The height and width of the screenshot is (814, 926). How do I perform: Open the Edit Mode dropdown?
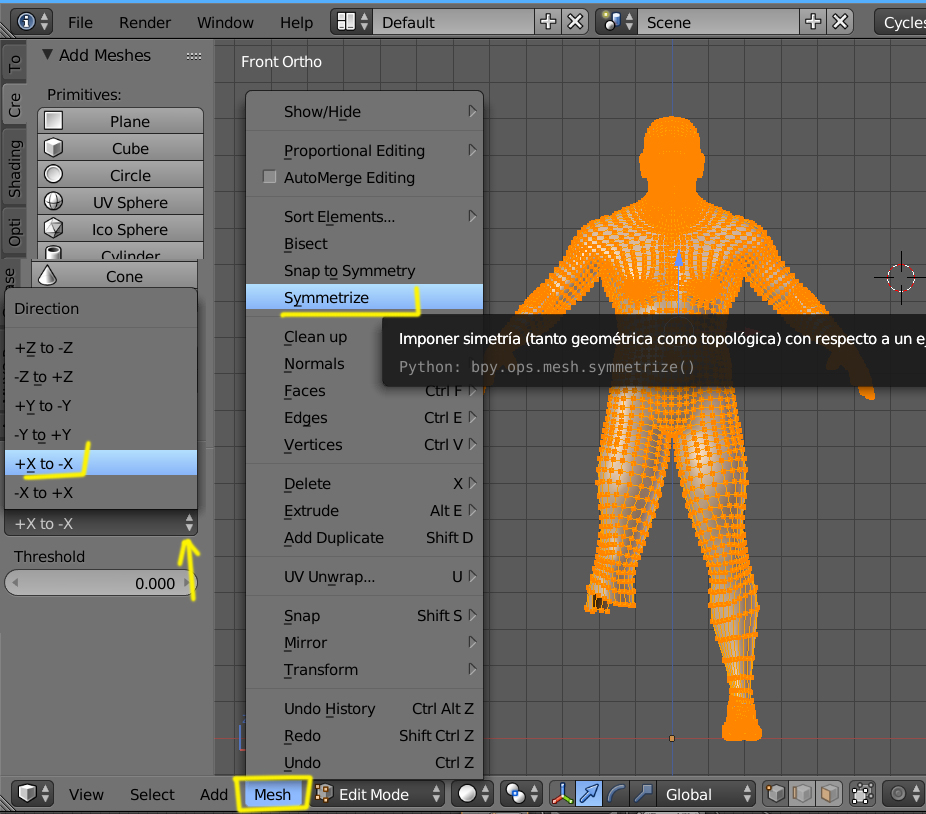(x=378, y=794)
